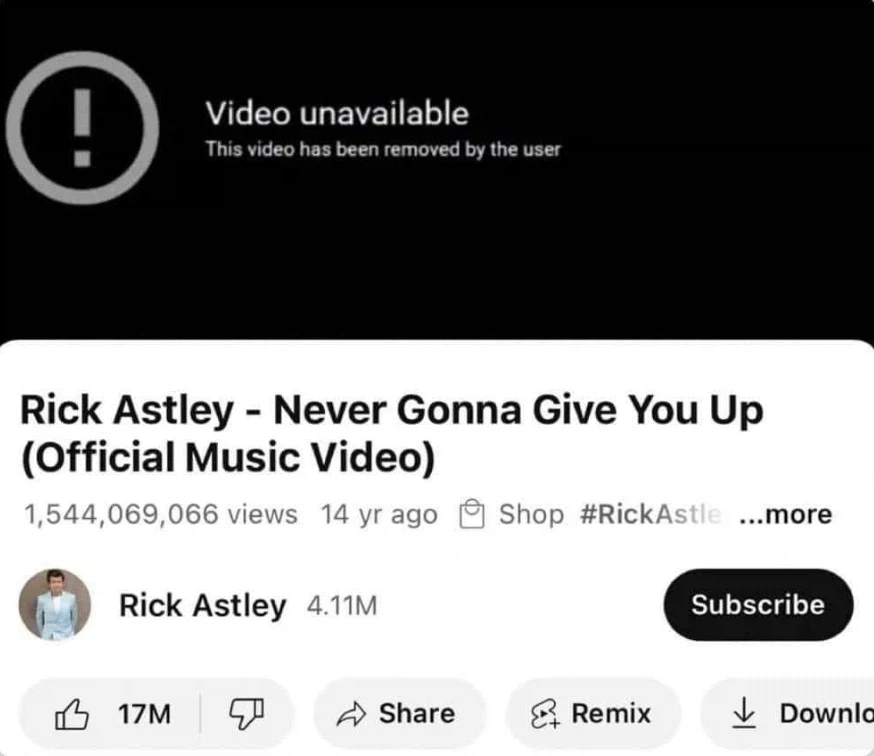Screen dimensions: 874x756
Task: Click the Share arrow icon
Action: [351, 714]
